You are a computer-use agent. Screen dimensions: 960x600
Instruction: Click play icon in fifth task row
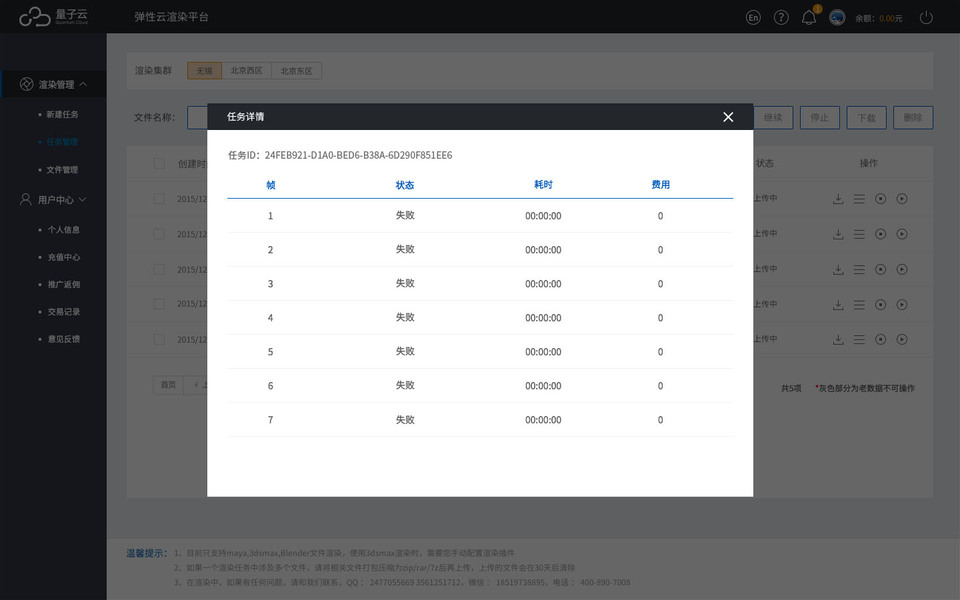point(902,339)
